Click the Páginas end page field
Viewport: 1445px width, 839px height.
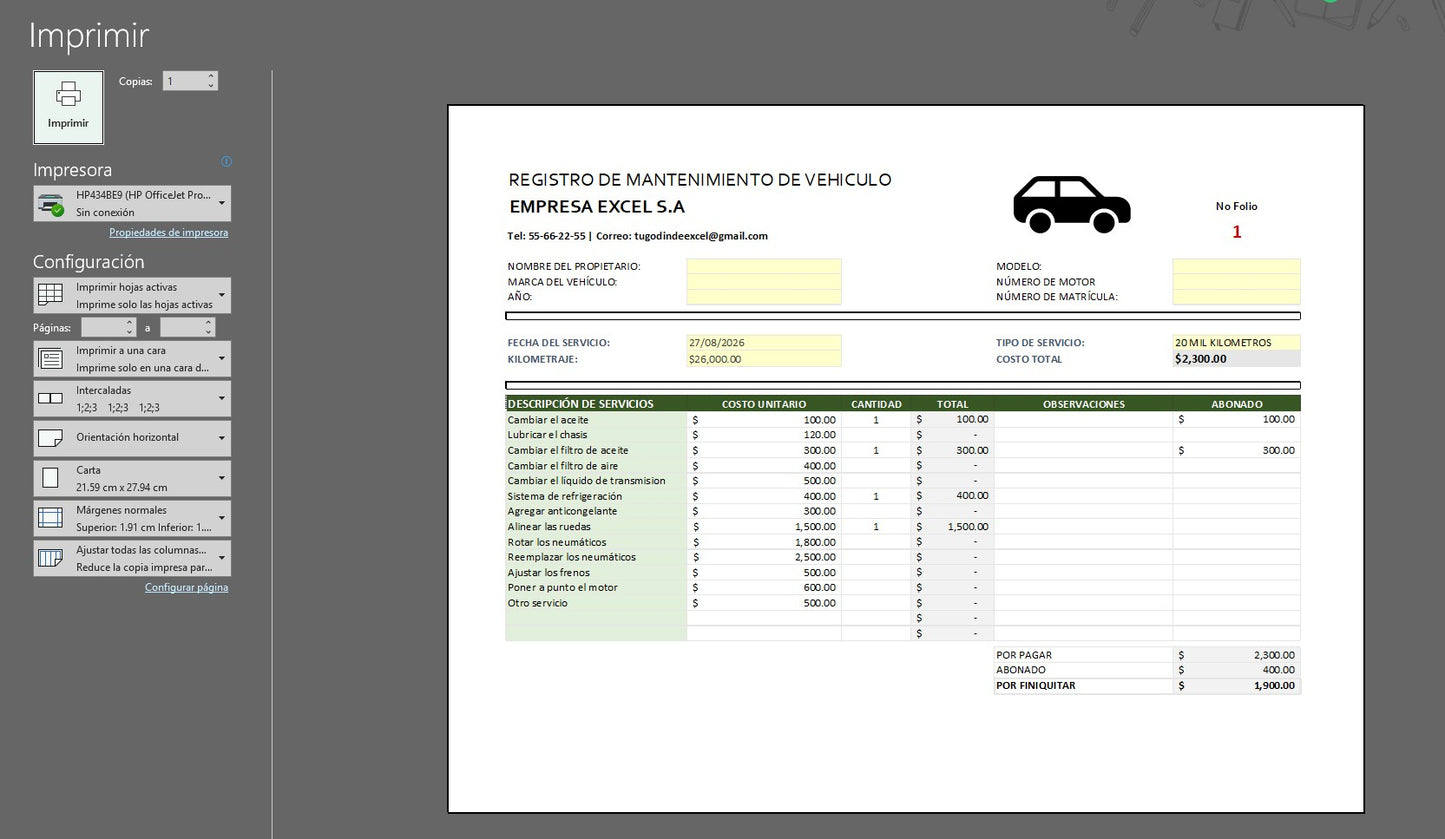click(x=181, y=327)
